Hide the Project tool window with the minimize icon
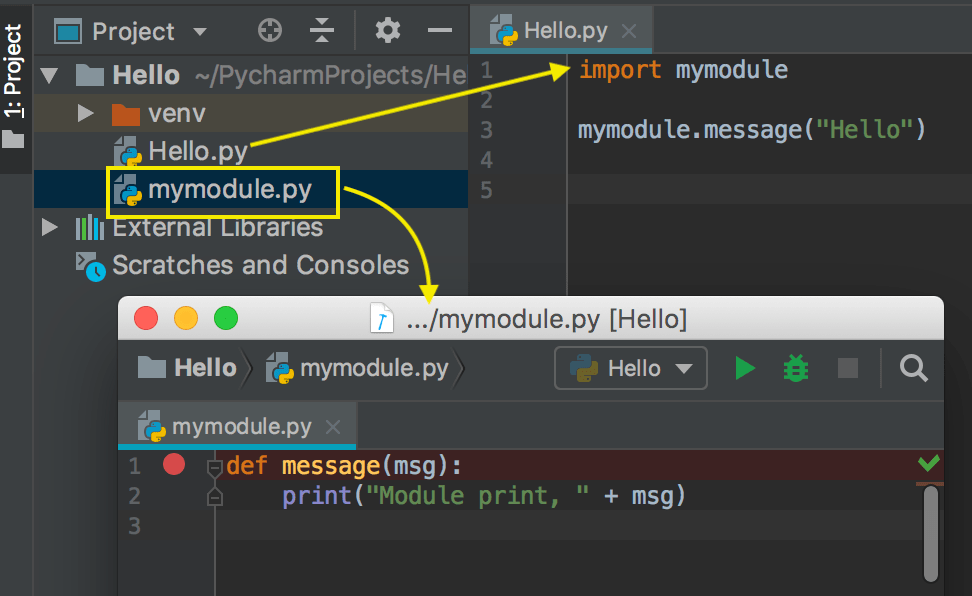The width and height of the screenshot is (972, 596). [x=440, y=30]
